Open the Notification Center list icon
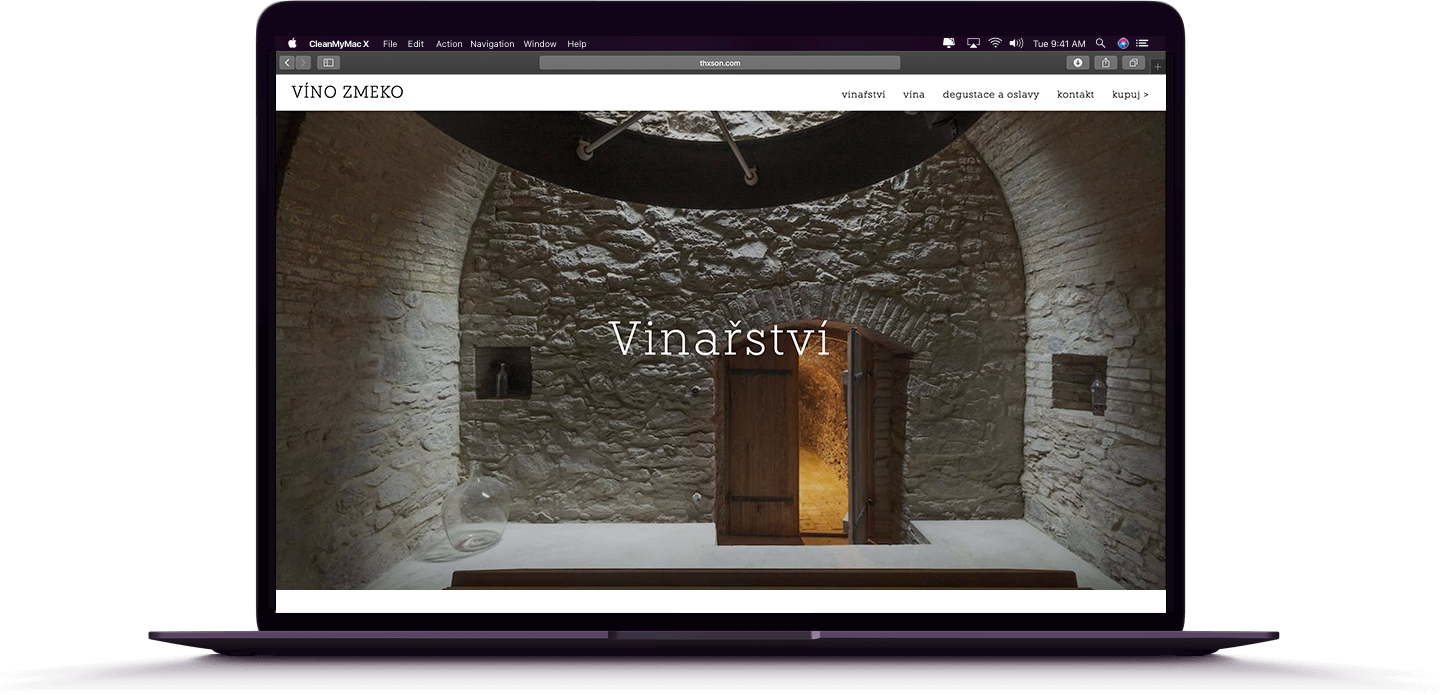This screenshot has width=1440, height=695. point(1142,44)
